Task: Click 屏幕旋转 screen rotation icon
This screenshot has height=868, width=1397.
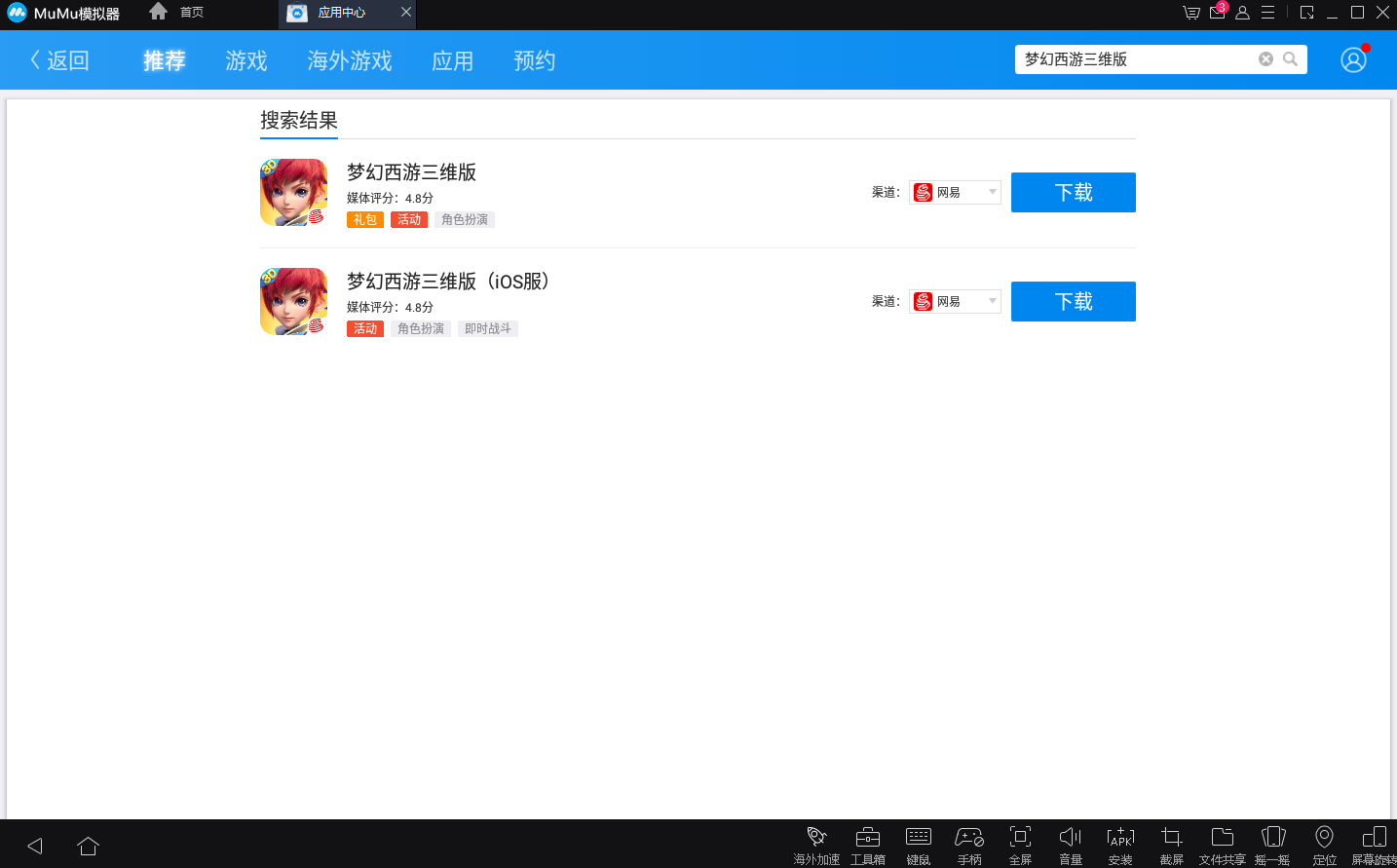Action: 1375,846
